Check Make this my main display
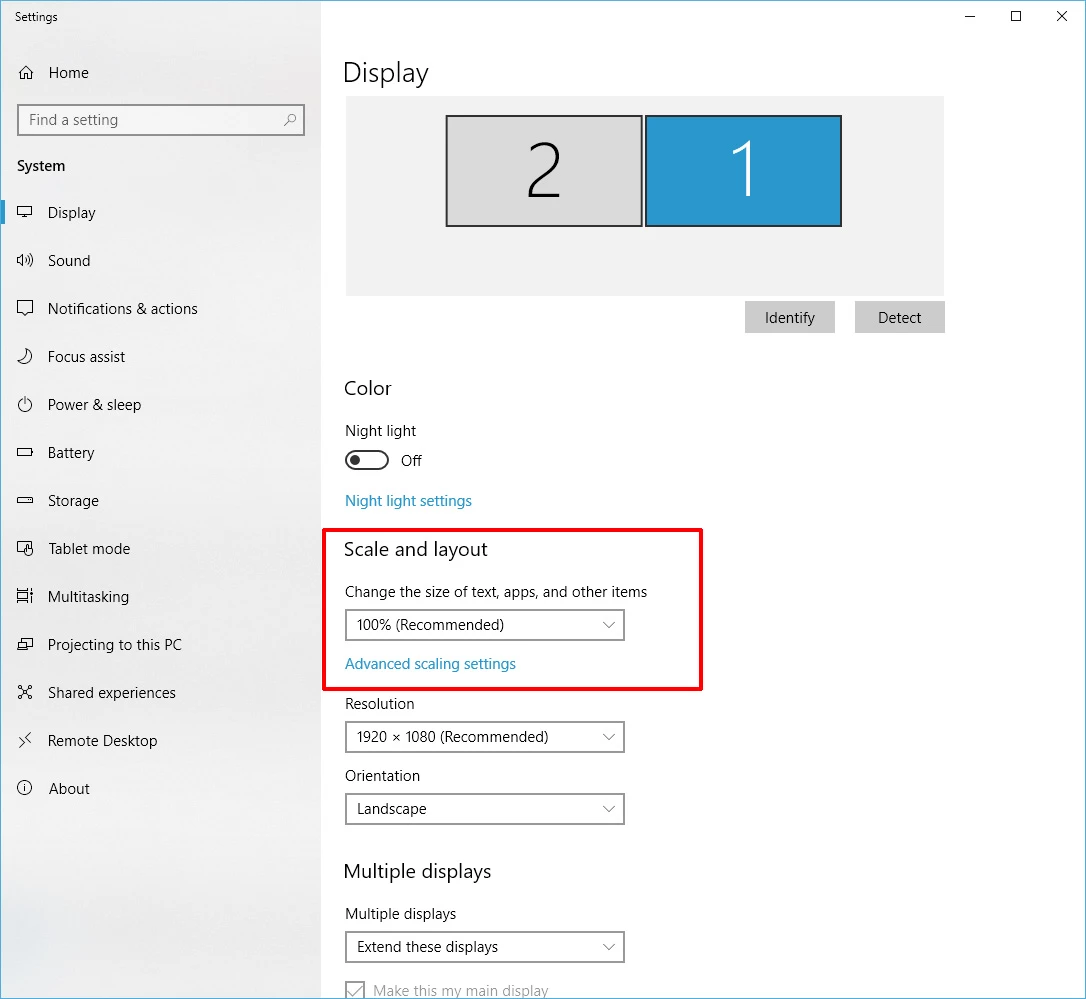The width and height of the screenshot is (1086, 999). pyautogui.click(x=355, y=991)
